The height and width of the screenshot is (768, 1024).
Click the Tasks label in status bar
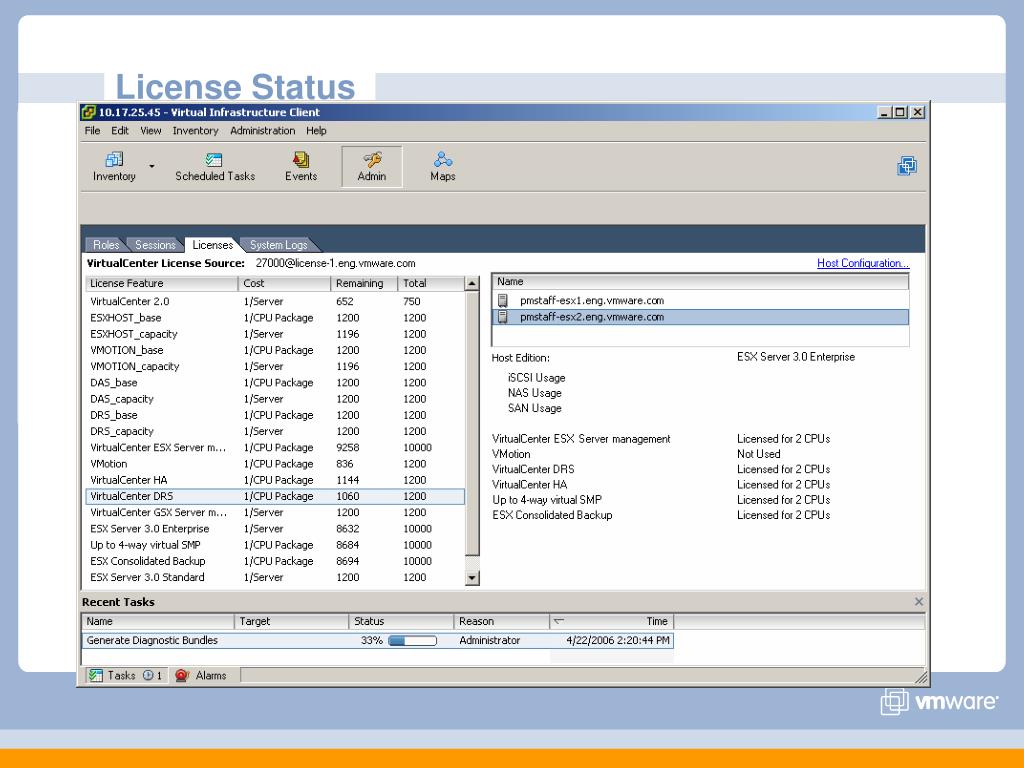point(121,675)
